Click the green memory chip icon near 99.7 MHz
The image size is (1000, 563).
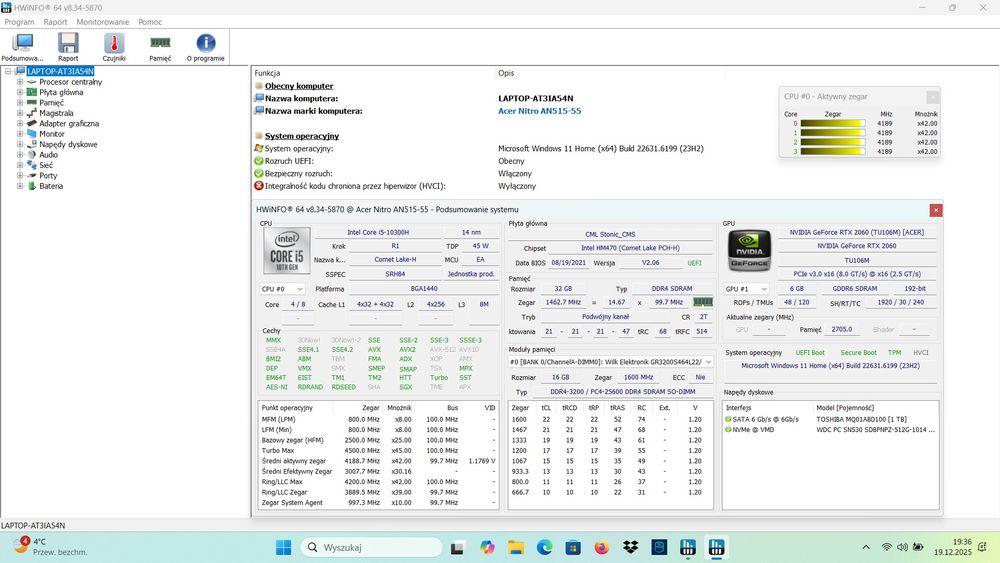point(703,302)
